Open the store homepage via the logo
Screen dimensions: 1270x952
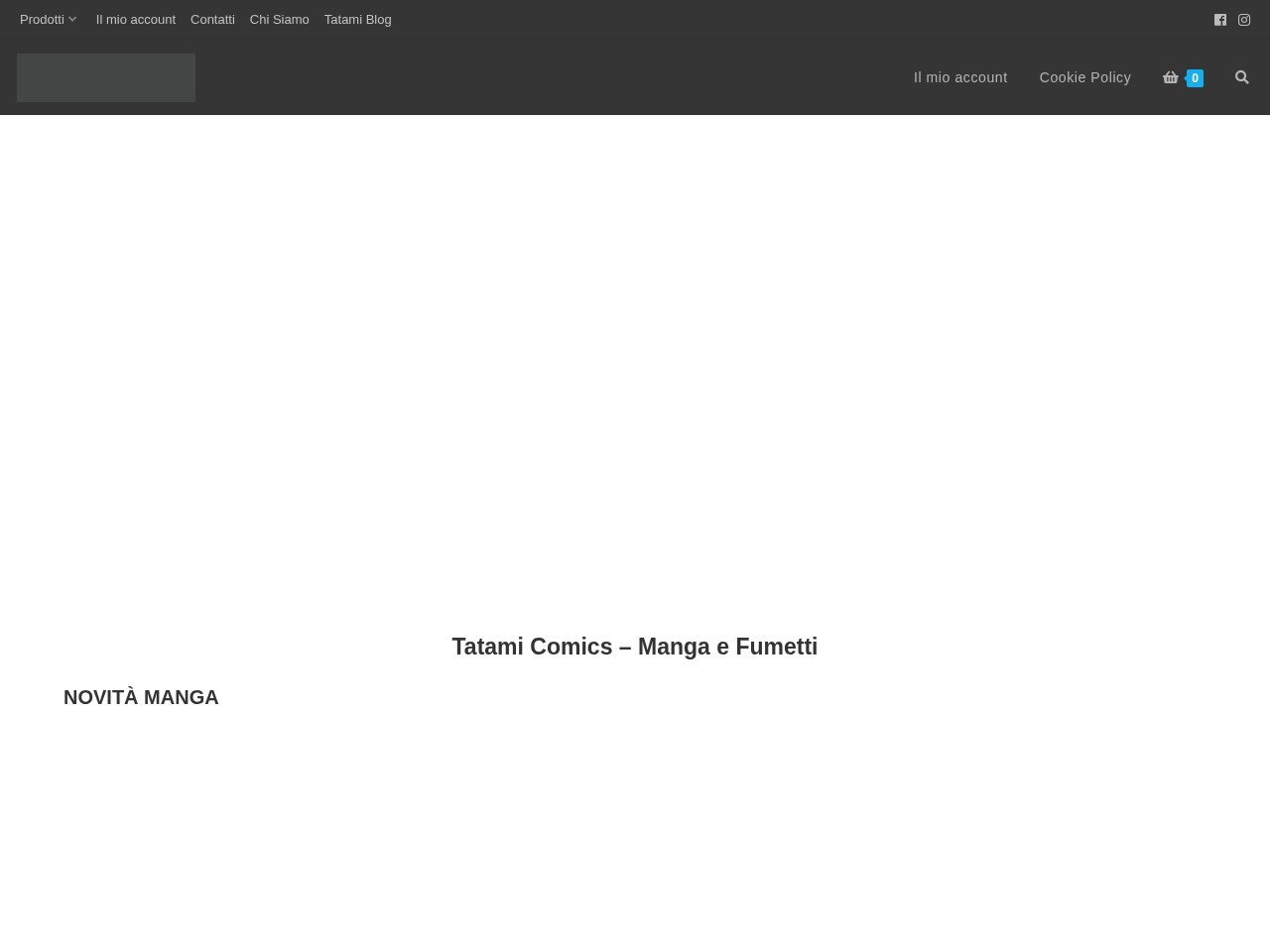106,77
